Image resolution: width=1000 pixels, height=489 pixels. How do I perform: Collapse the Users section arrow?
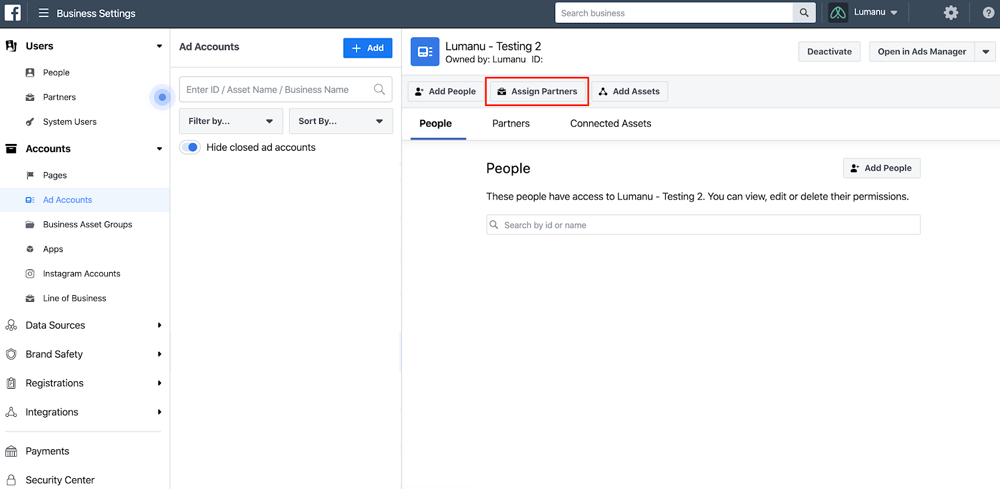pos(159,46)
